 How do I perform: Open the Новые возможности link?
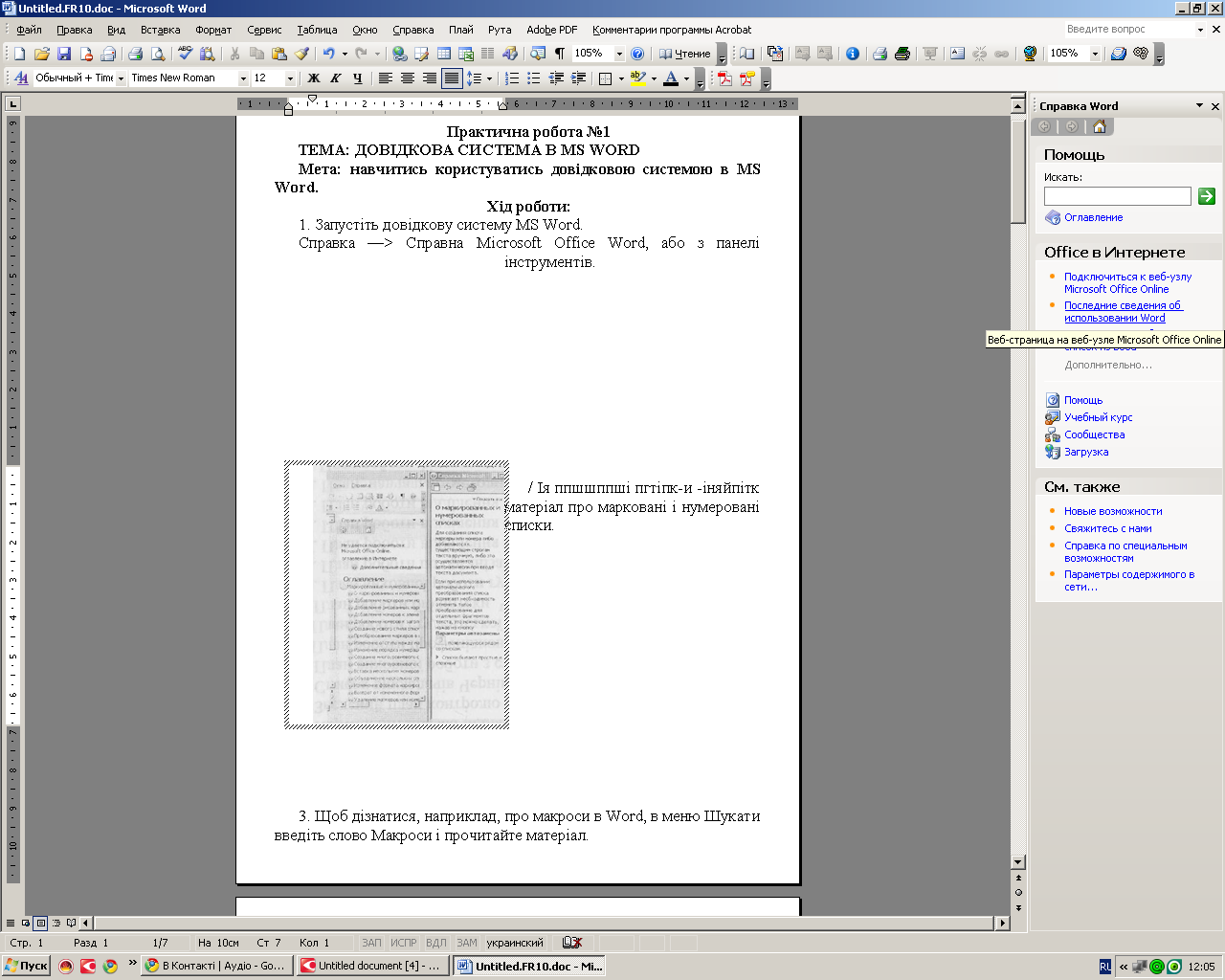[1113, 511]
